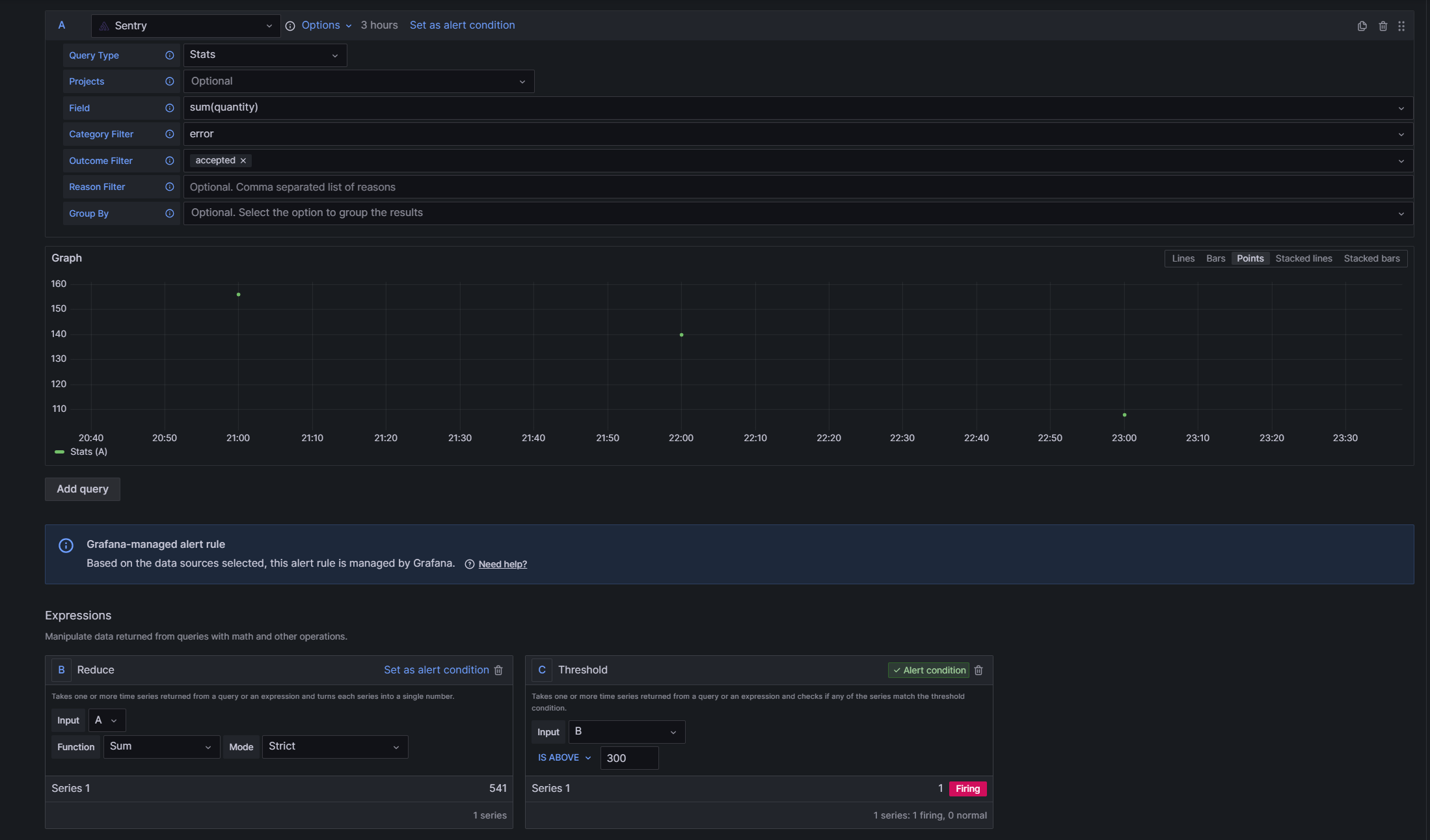
Task: Delete the Threshold expression via its trash icon
Action: 978,670
